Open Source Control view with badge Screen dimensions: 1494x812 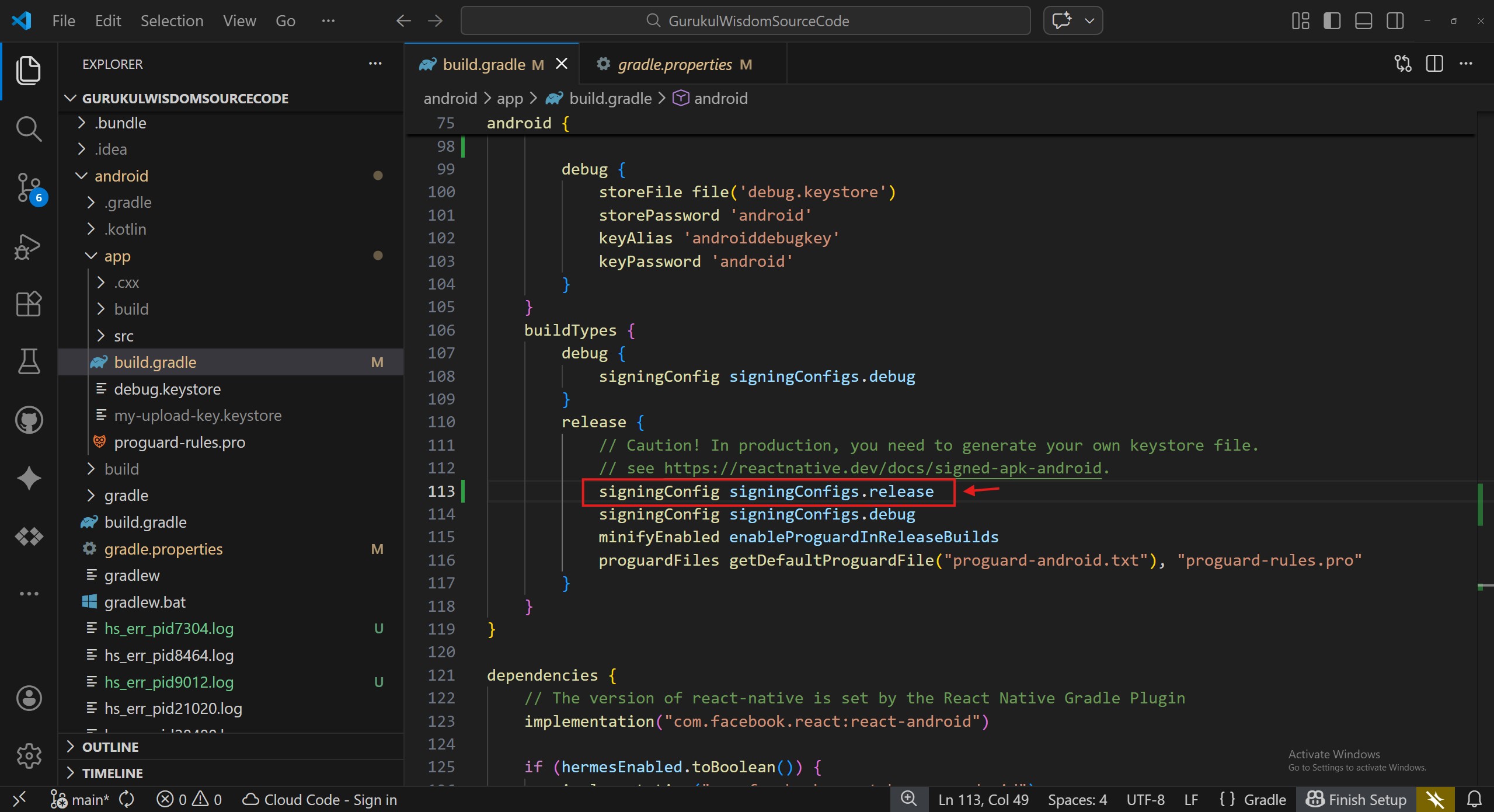[28, 187]
